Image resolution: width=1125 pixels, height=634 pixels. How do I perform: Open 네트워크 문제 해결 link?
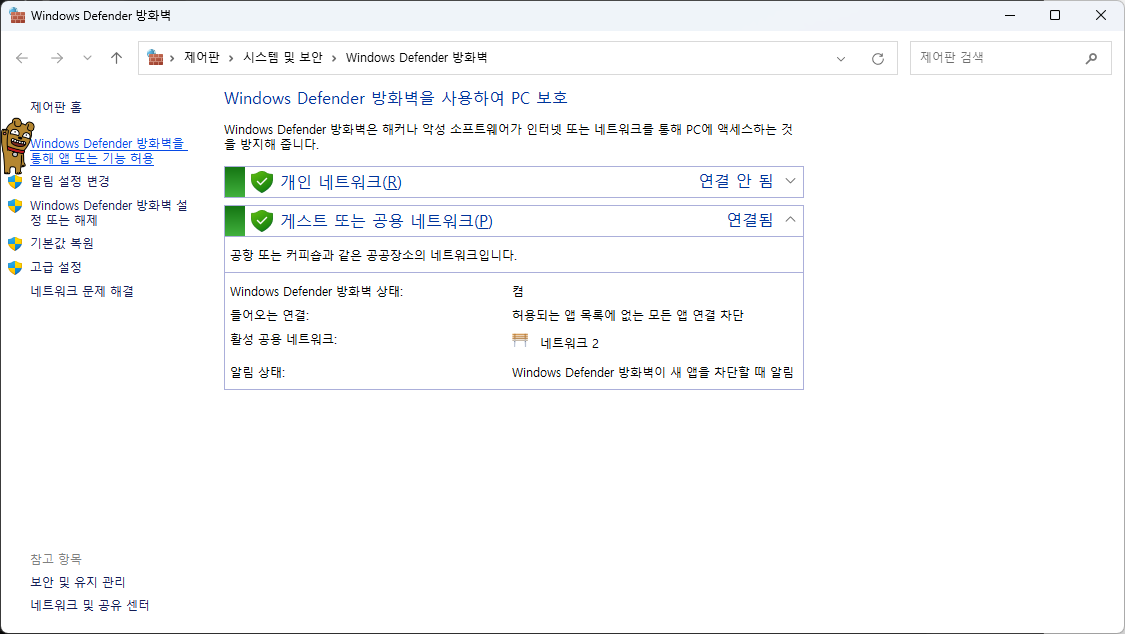coord(82,290)
